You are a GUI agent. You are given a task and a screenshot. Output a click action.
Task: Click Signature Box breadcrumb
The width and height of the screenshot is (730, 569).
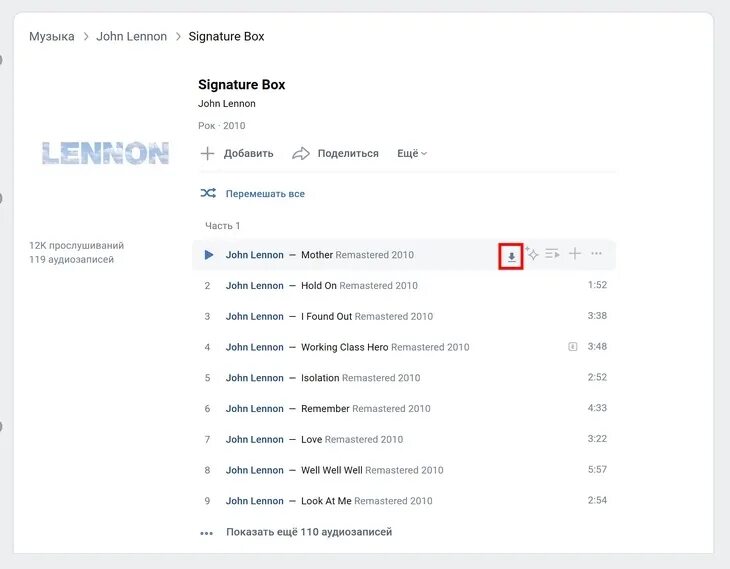click(226, 36)
